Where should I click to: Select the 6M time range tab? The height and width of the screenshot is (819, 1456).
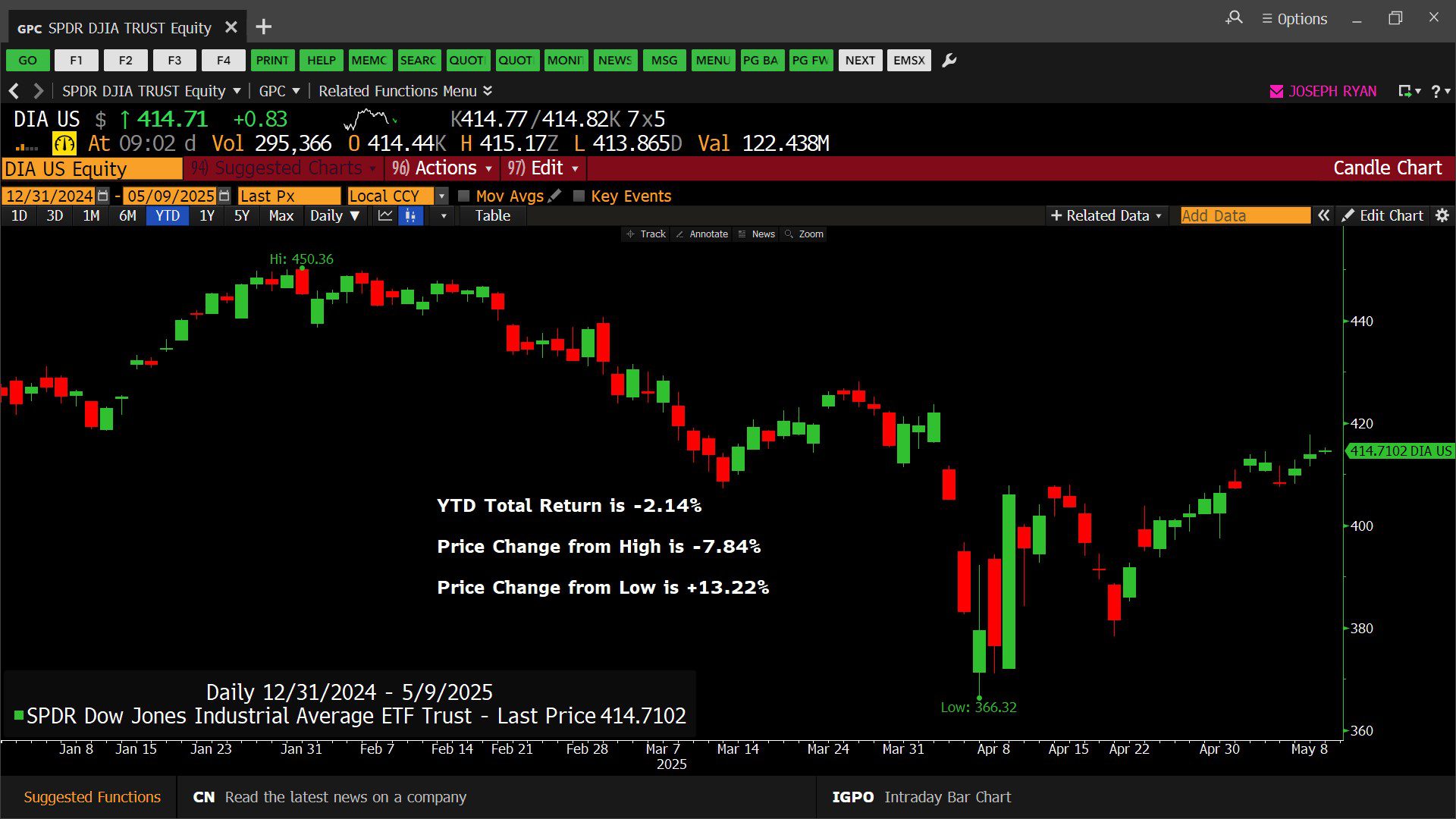pyautogui.click(x=127, y=216)
